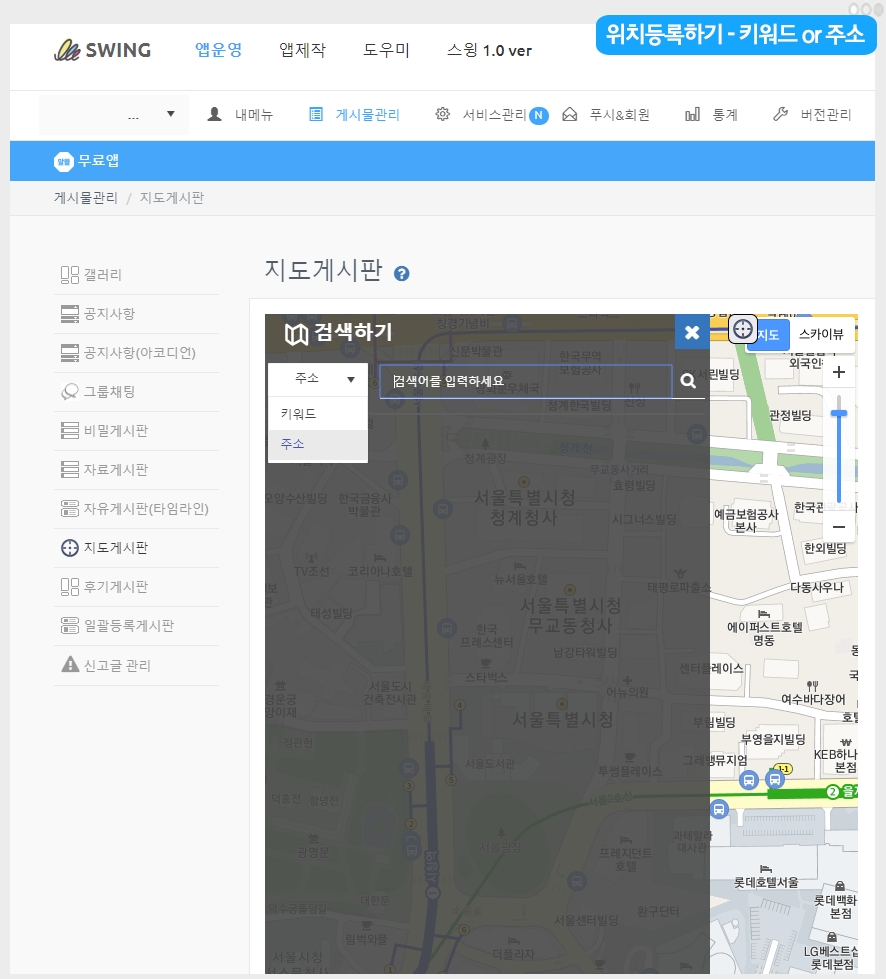This screenshot has height=979, width=886.
Task: Click the help question mark icon
Action: pos(401,273)
